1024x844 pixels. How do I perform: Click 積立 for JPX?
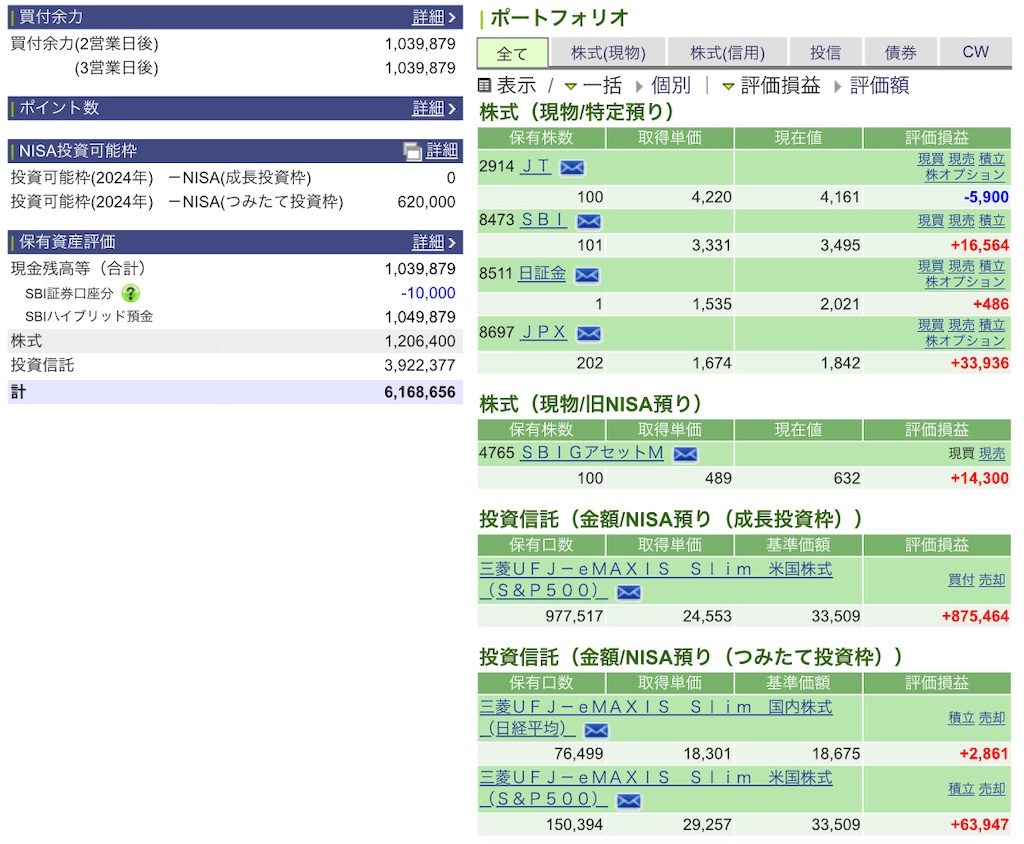[x=992, y=325]
